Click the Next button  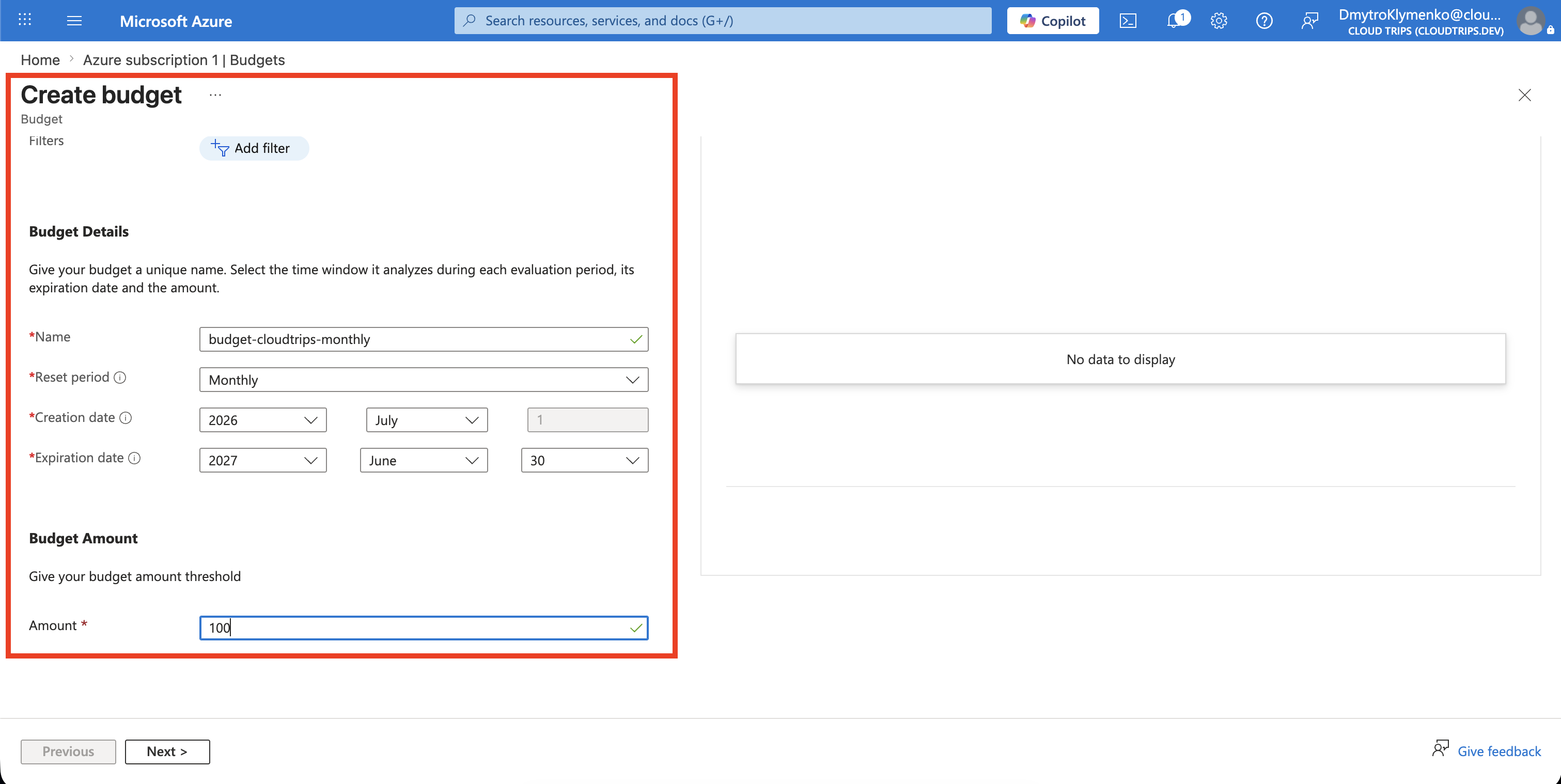[x=167, y=751]
